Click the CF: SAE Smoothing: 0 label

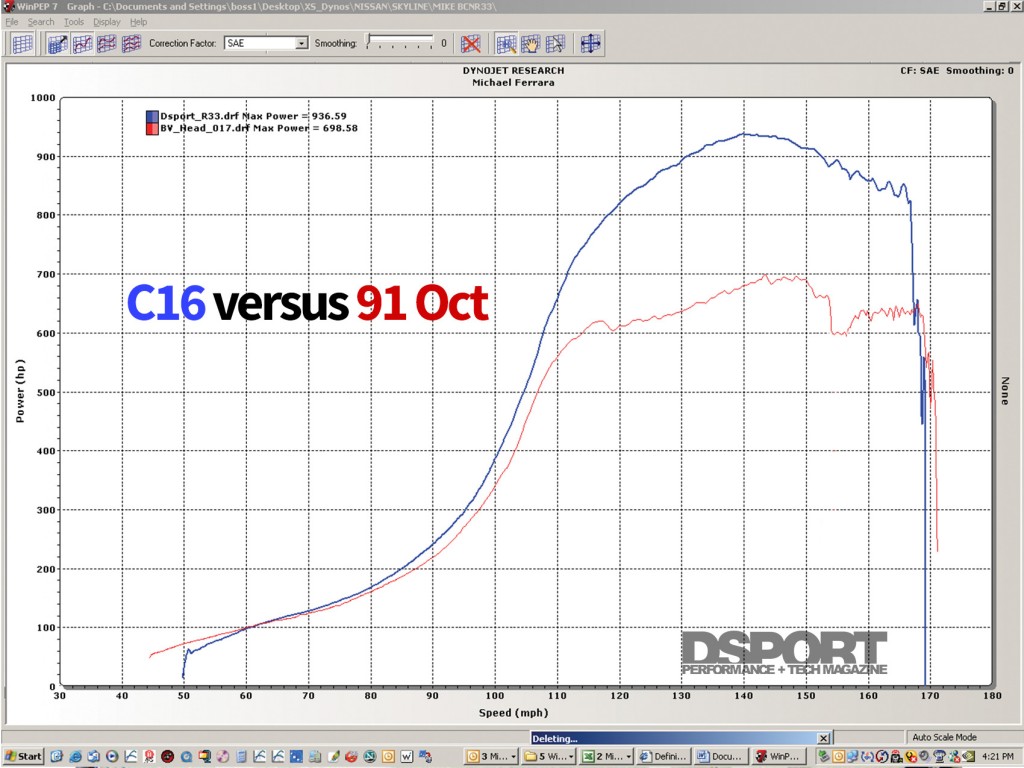[957, 71]
